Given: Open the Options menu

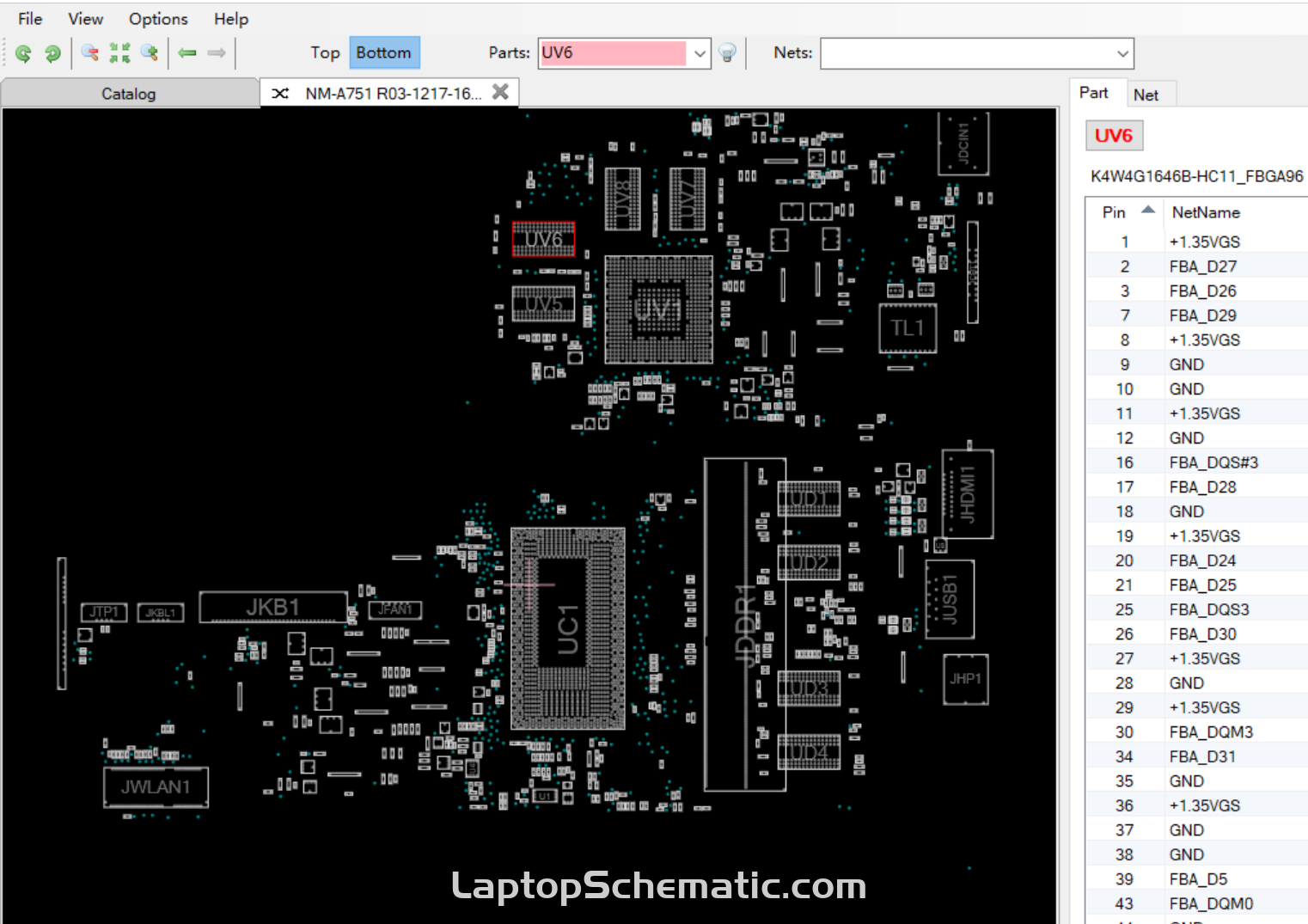Looking at the screenshot, I should pyautogui.click(x=158, y=18).
